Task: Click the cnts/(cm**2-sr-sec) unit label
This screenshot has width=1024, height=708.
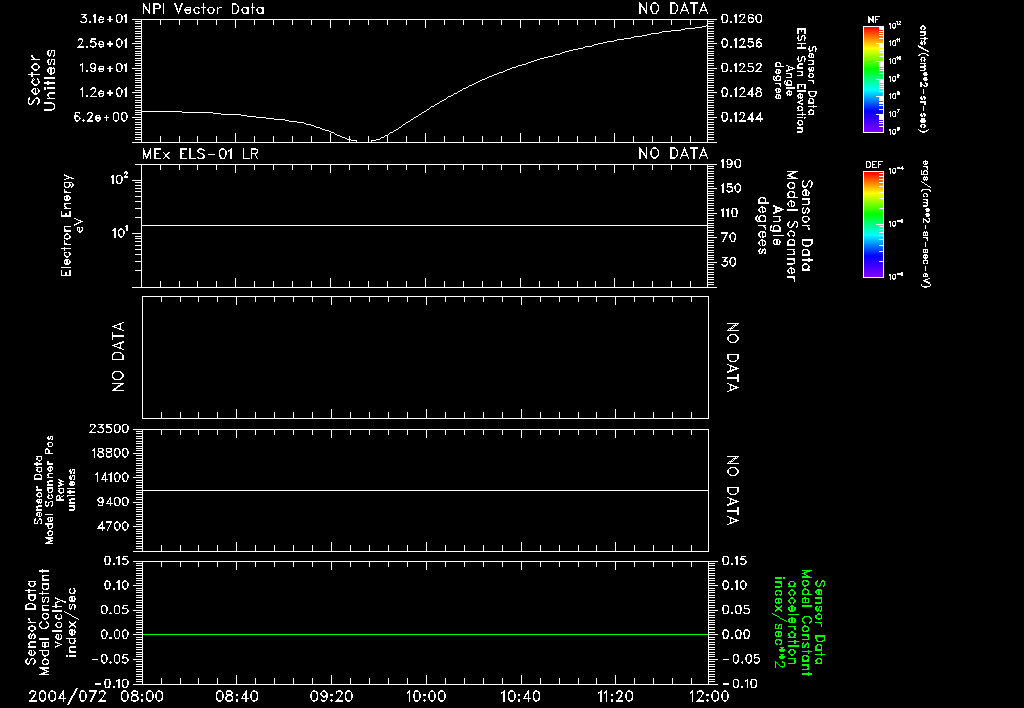Action: click(x=923, y=79)
